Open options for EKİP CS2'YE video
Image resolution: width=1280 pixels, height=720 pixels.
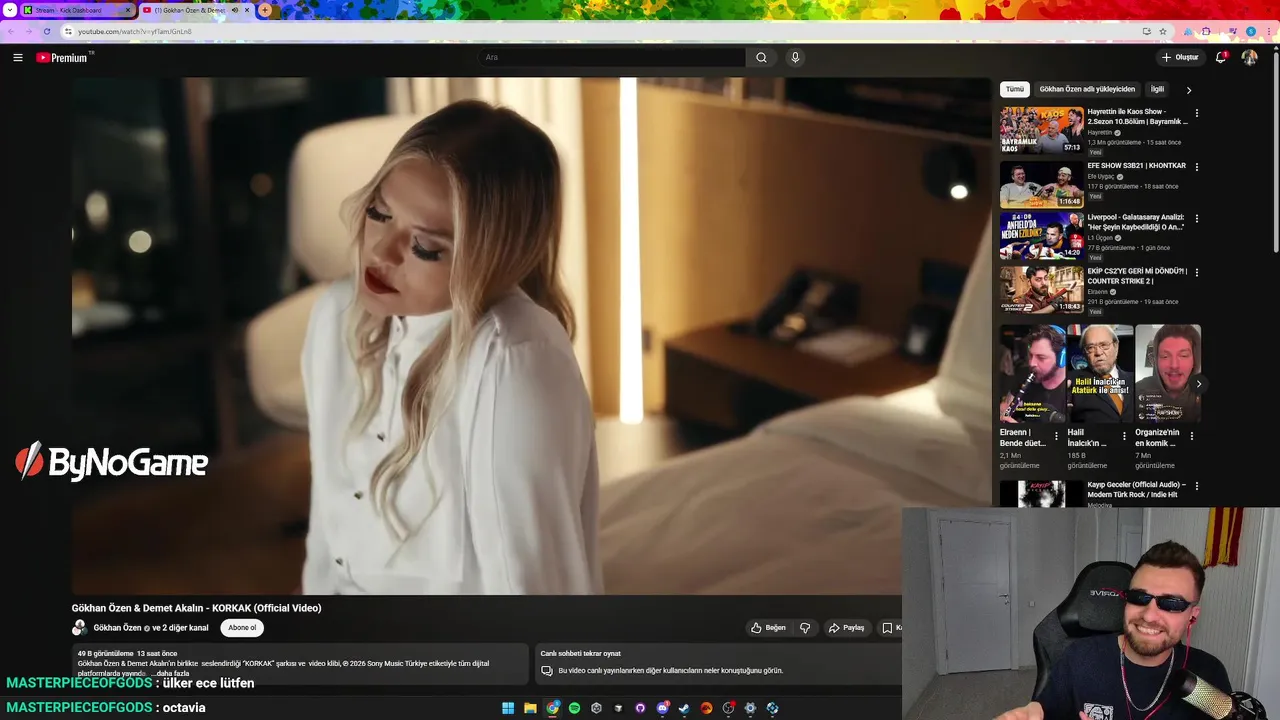(x=1196, y=272)
